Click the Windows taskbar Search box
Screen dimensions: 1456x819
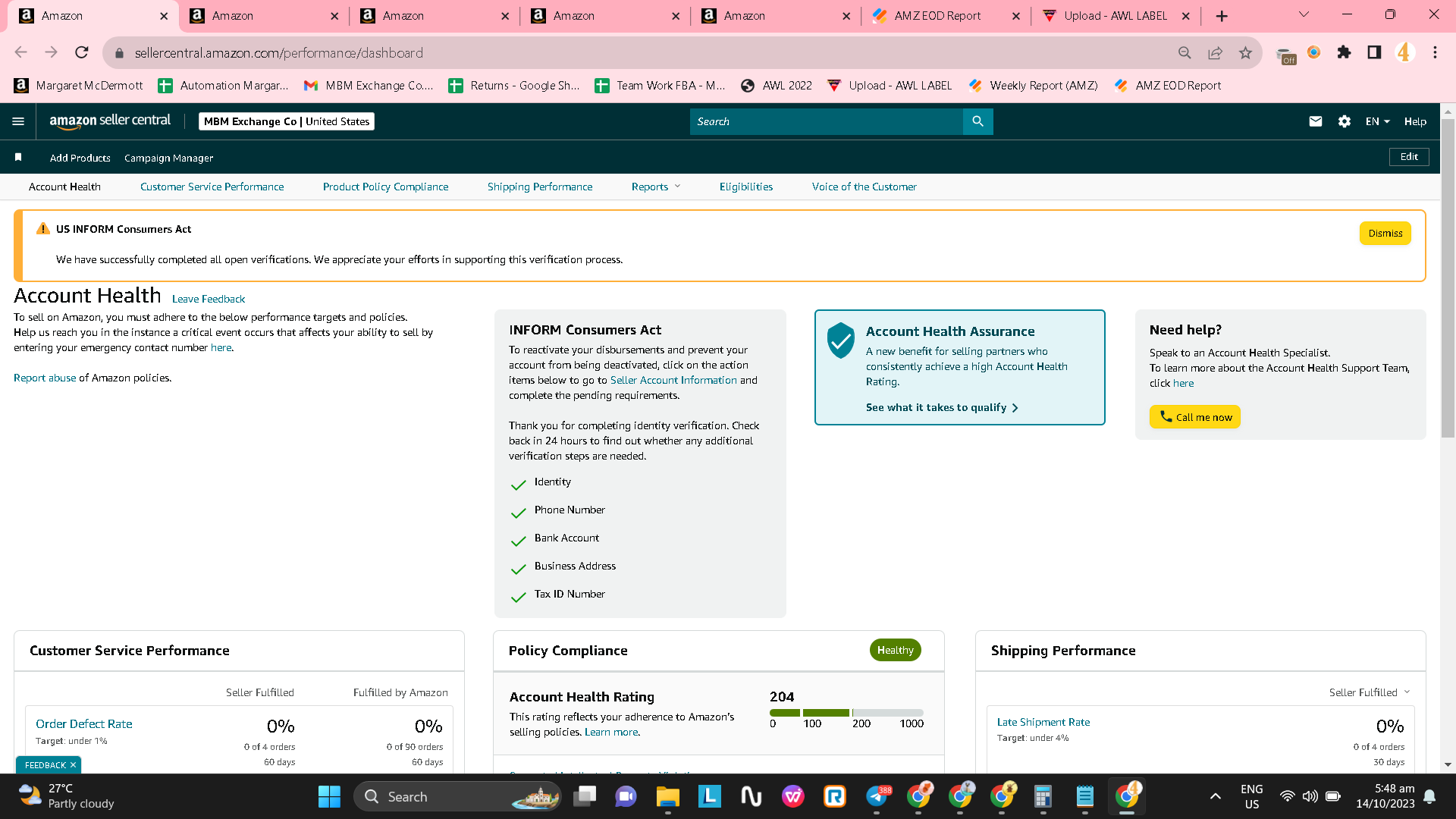457,796
